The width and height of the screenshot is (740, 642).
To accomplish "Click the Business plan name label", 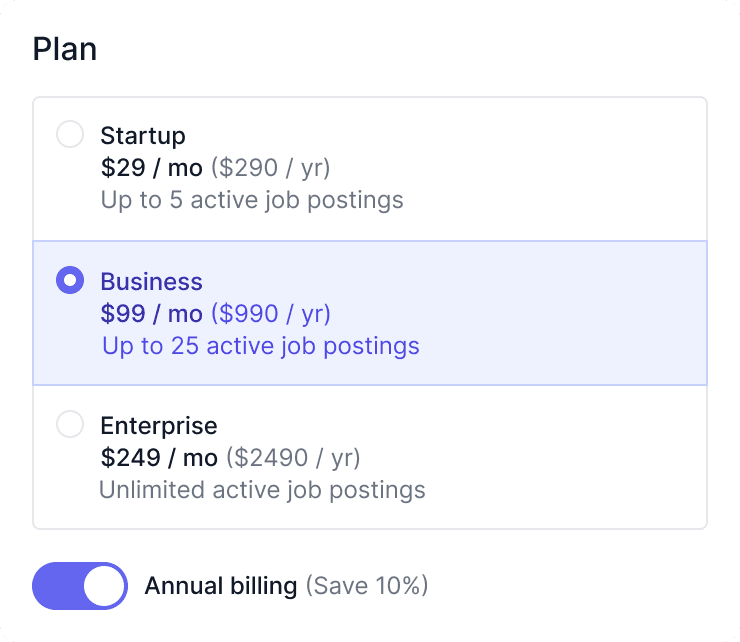I will pyautogui.click(x=151, y=281).
